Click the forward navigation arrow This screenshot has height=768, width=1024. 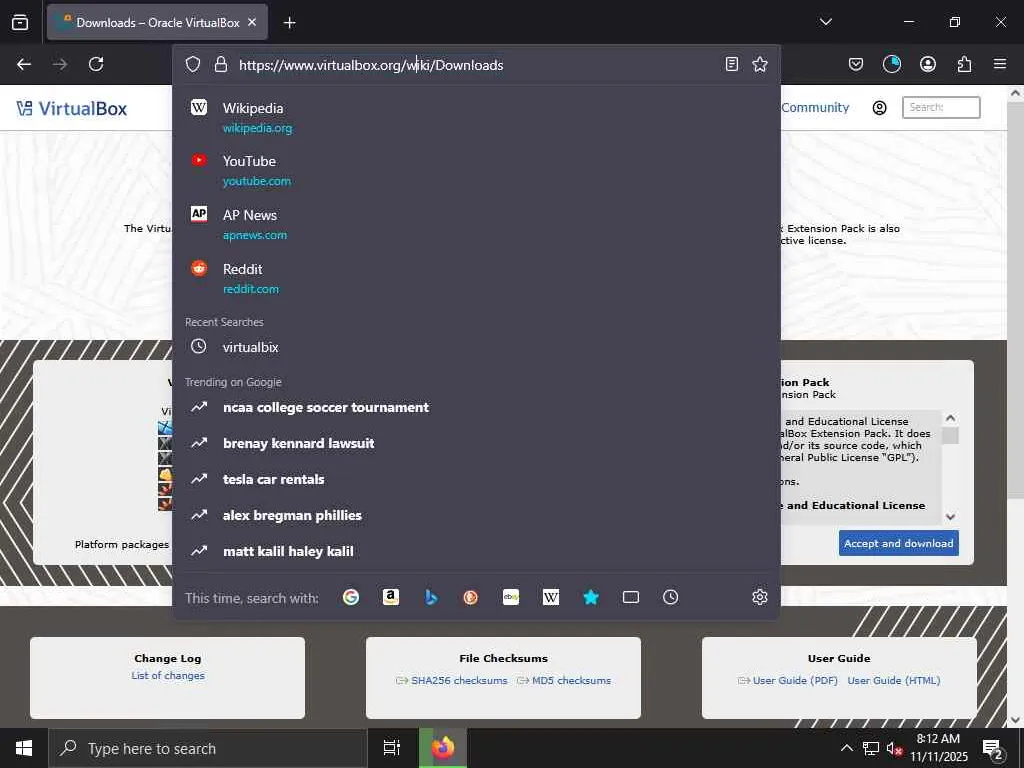pyautogui.click(x=60, y=64)
